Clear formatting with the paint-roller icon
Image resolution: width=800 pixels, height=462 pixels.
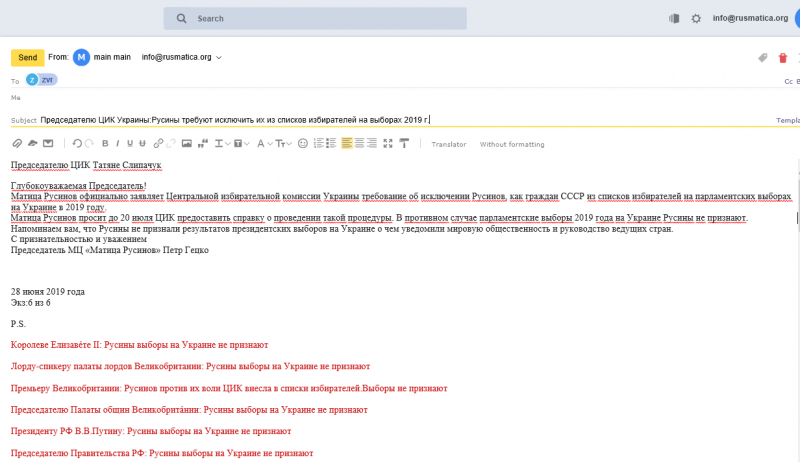[x=404, y=143]
